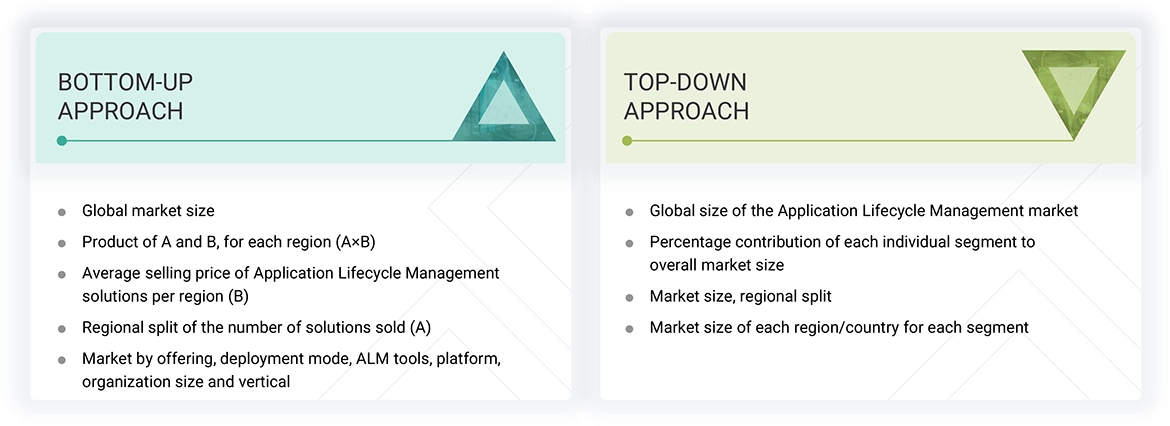Click Global size of ALM market item

(864, 211)
